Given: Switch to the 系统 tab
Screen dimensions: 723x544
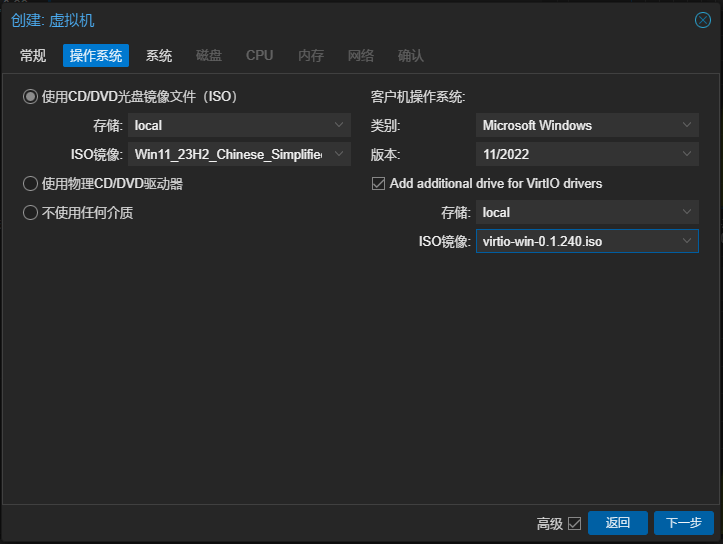Looking at the screenshot, I should 159,56.
